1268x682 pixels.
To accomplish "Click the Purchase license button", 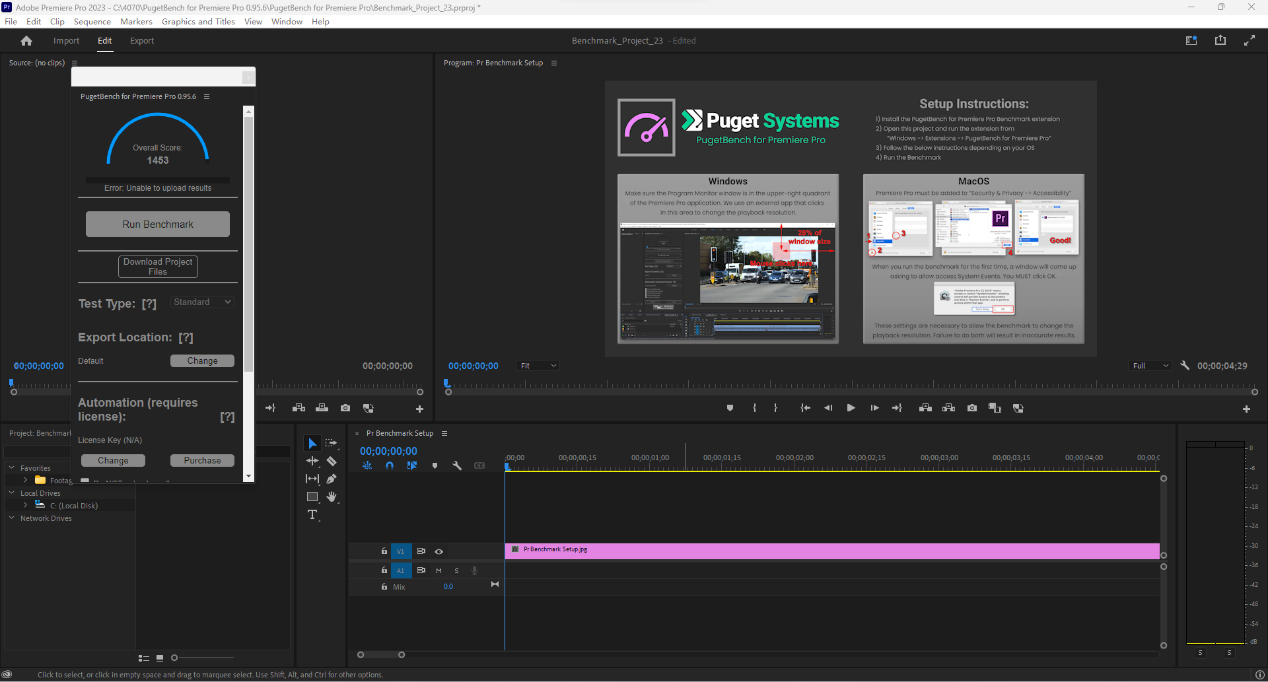I will click(202, 461).
